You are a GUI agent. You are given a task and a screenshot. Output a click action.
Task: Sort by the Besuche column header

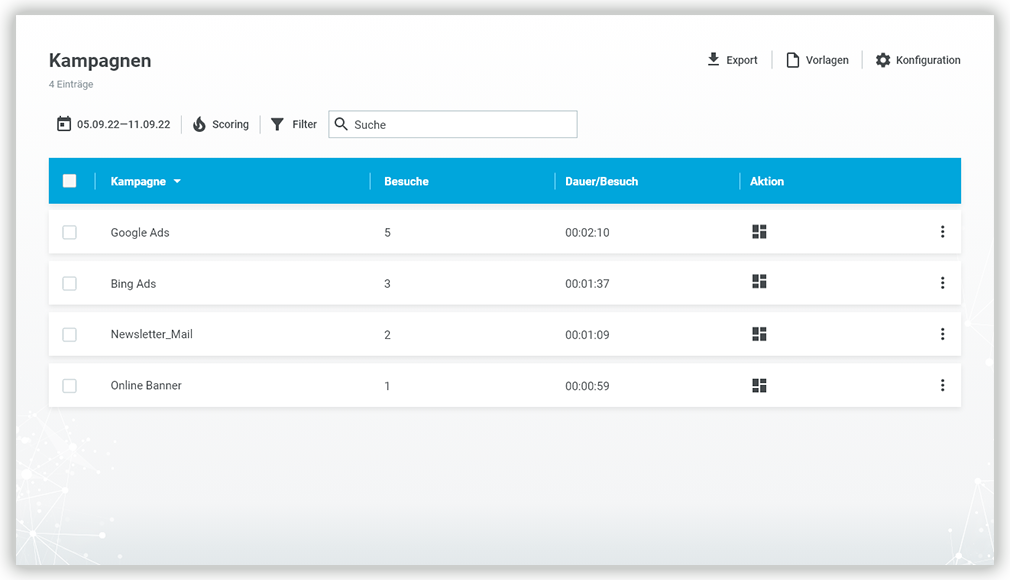pyautogui.click(x=406, y=181)
